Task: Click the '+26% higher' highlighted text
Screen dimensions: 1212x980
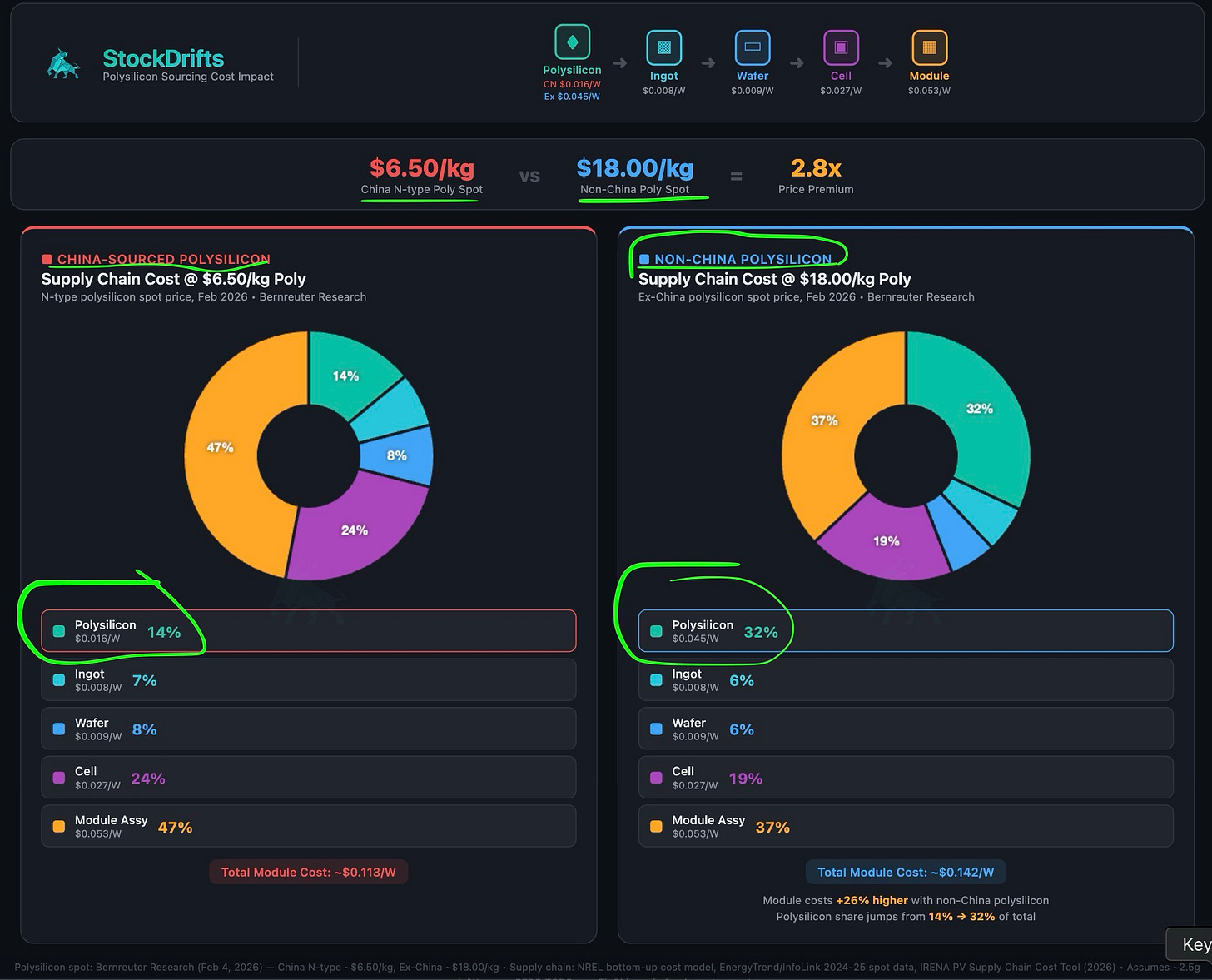Action: (872, 900)
